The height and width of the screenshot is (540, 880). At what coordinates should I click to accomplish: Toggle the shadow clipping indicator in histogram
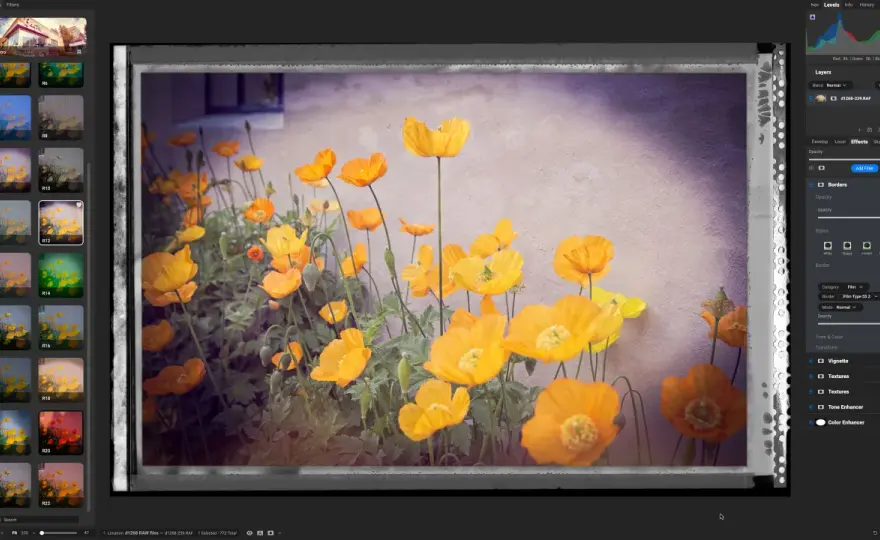[812, 17]
